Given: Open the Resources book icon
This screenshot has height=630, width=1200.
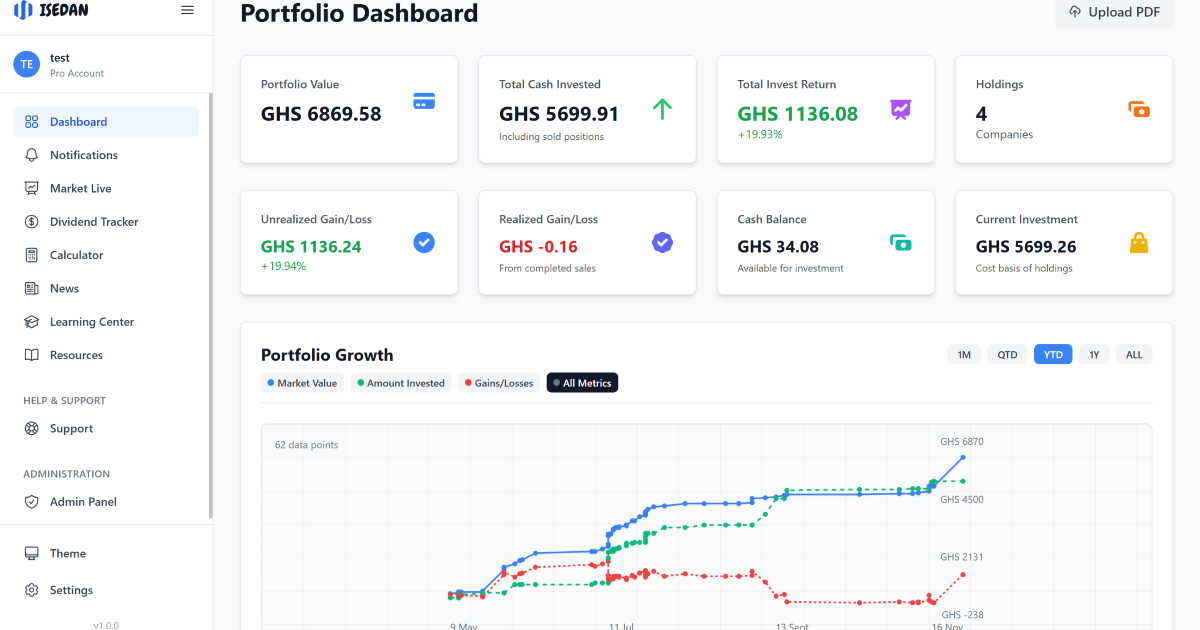Looking at the screenshot, I should pyautogui.click(x=32, y=354).
